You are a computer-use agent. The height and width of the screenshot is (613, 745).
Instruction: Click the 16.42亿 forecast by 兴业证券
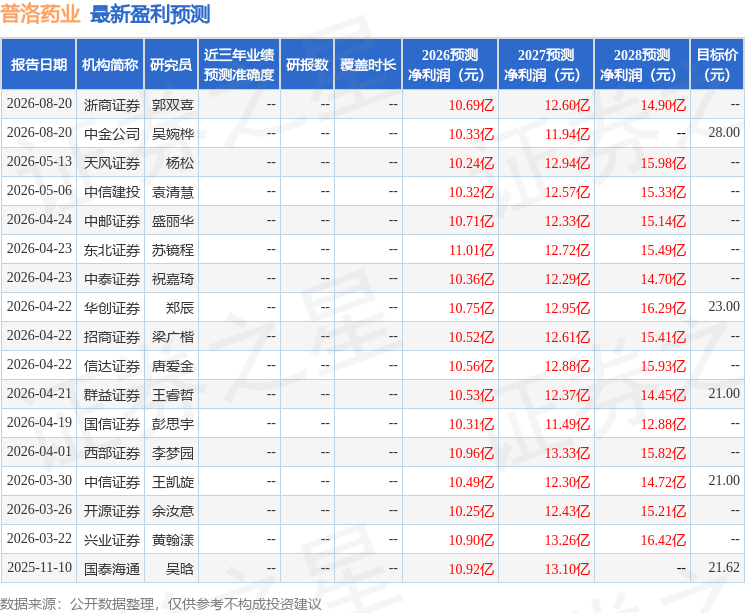pos(663,540)
